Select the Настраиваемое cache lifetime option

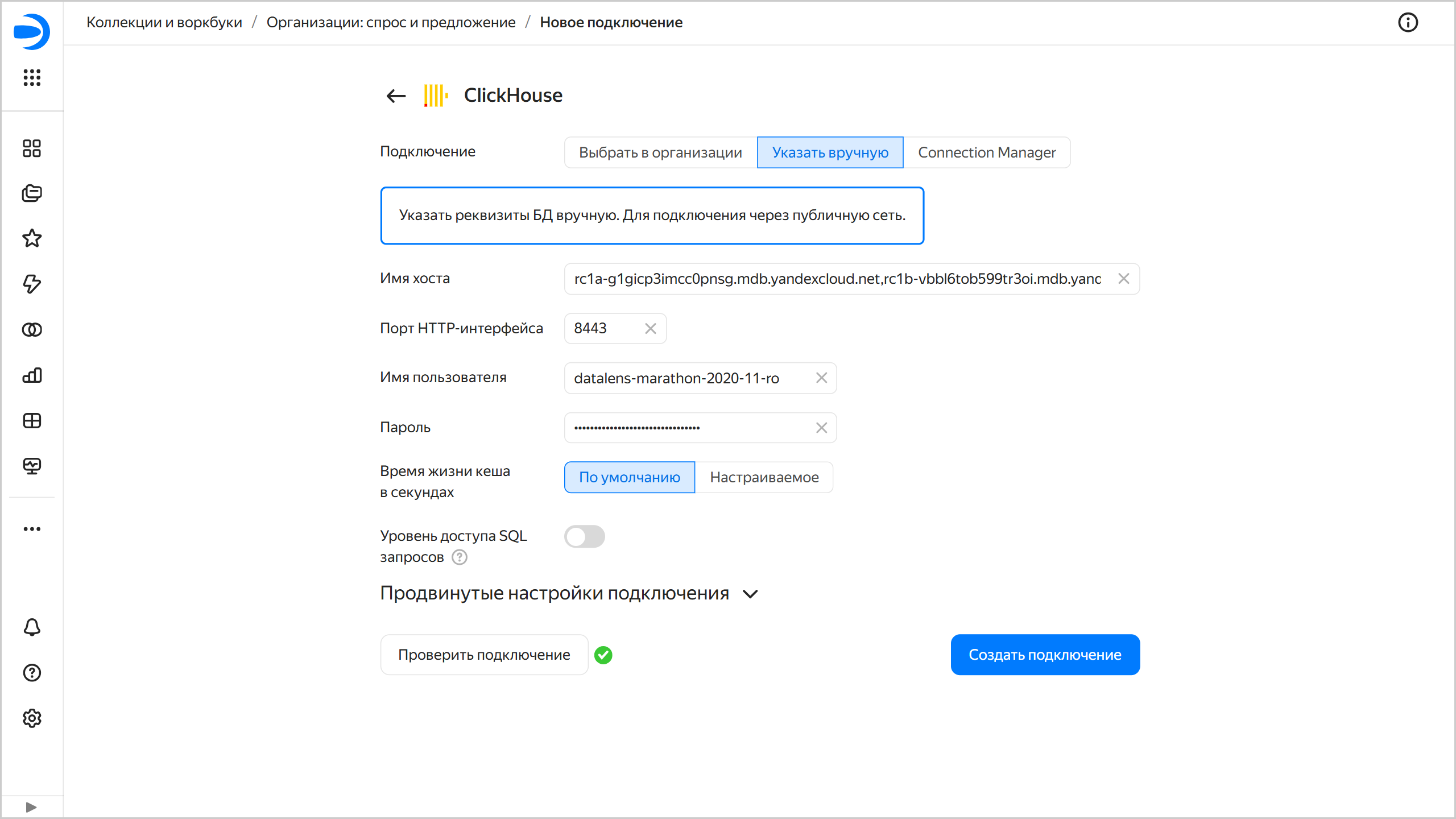coord(764,477)
